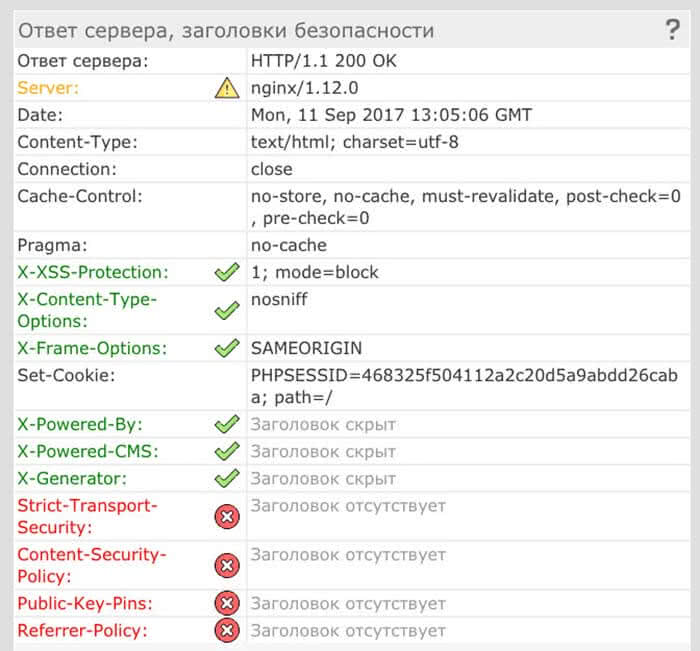This screenshot has height=651, width=700.
Task: Select the X-XSS-Protection: header label
Action: [x=93, y=272]
